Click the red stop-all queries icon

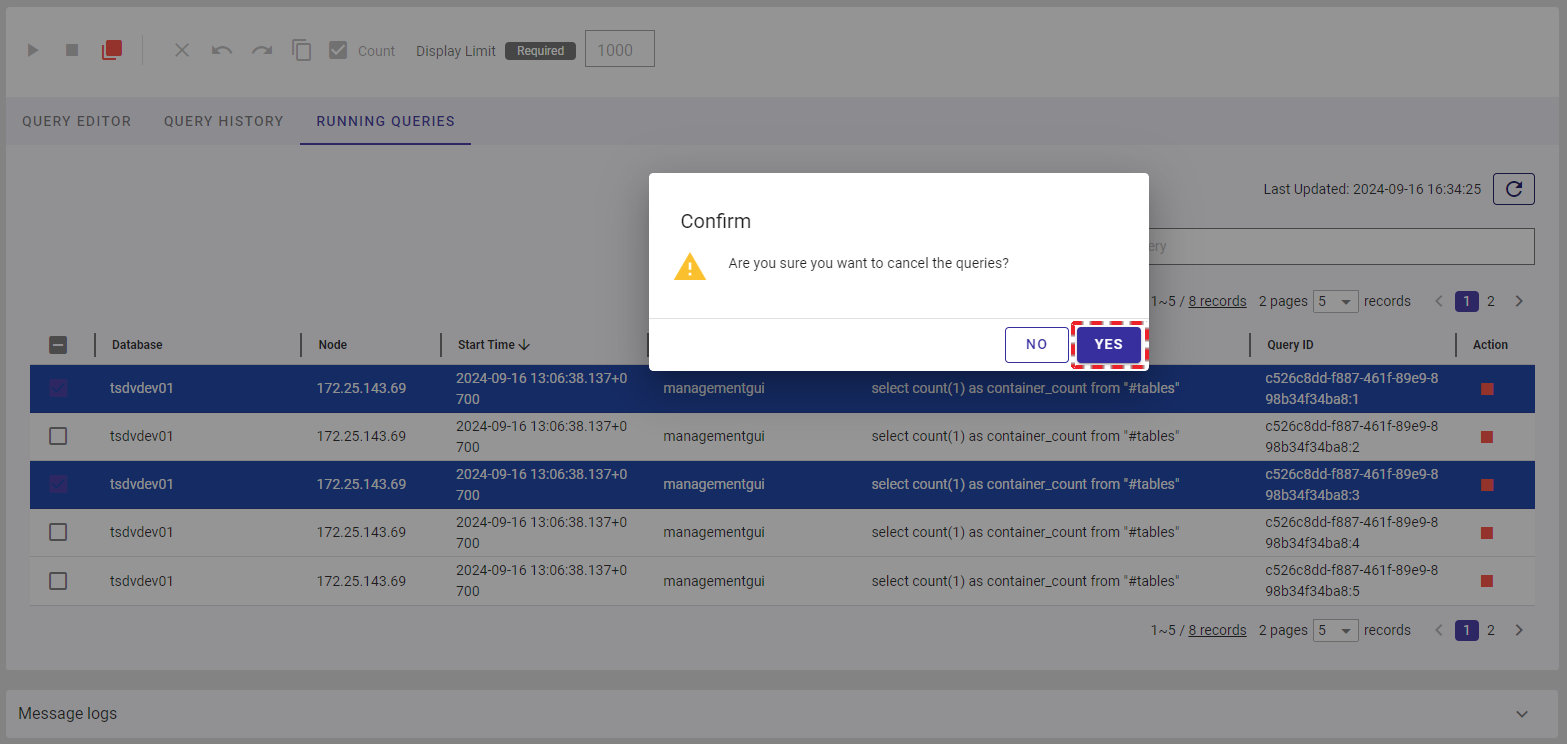pos(112,50)
